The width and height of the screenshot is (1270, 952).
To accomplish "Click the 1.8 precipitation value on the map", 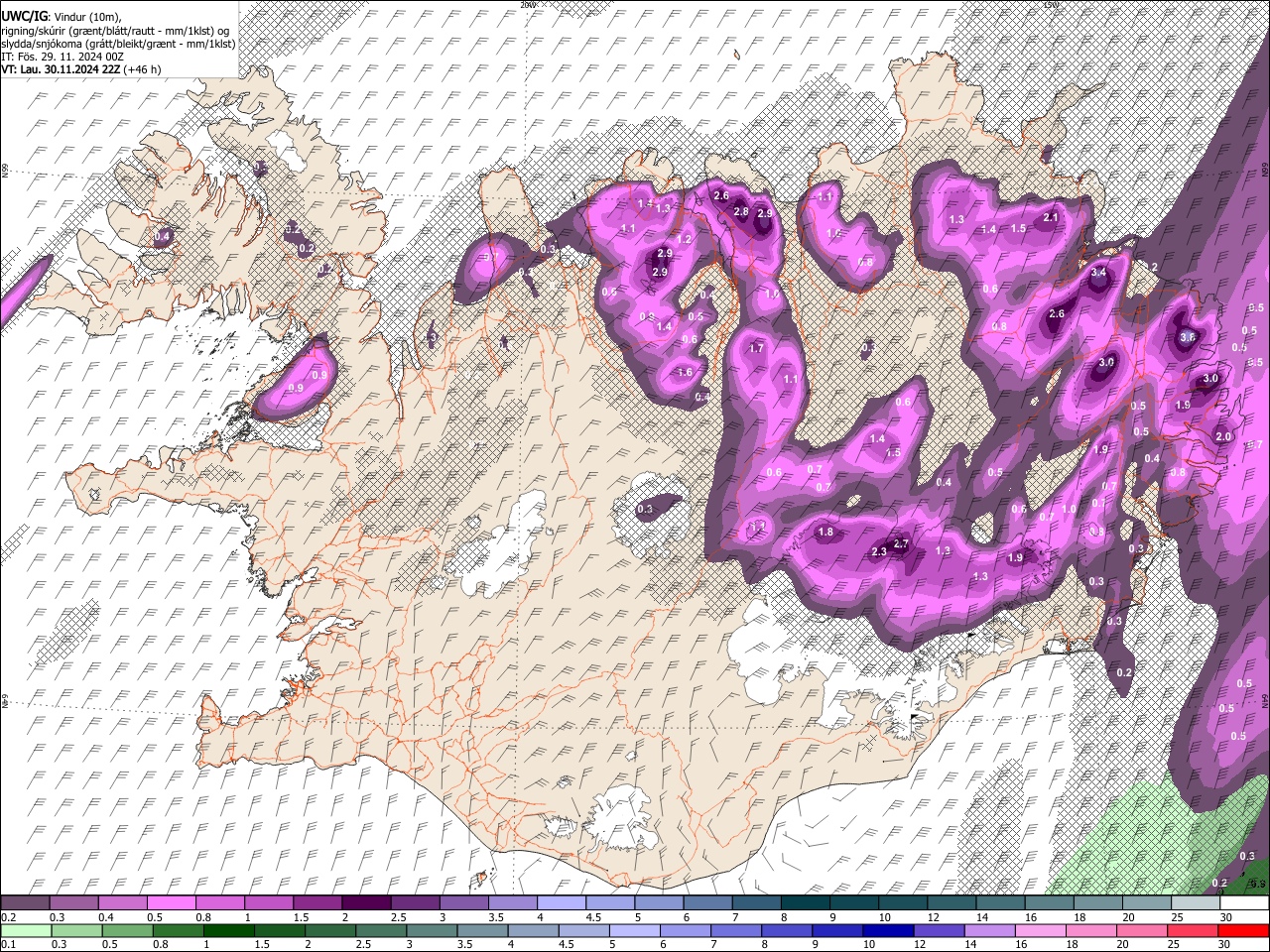I will click(825, 533).
